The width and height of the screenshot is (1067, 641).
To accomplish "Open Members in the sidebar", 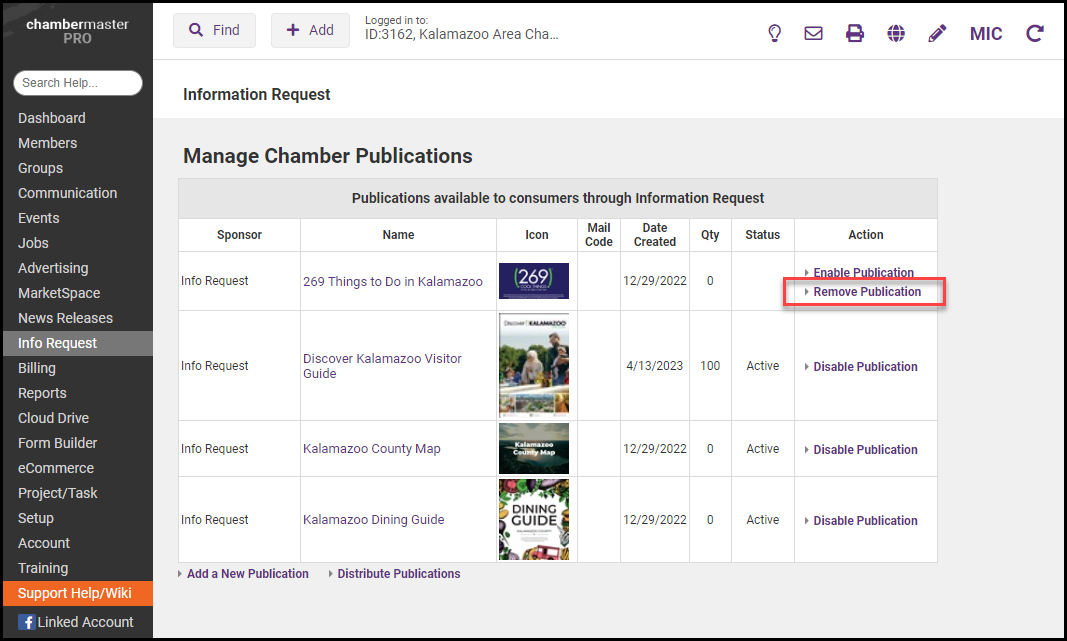I will point(47,143).
